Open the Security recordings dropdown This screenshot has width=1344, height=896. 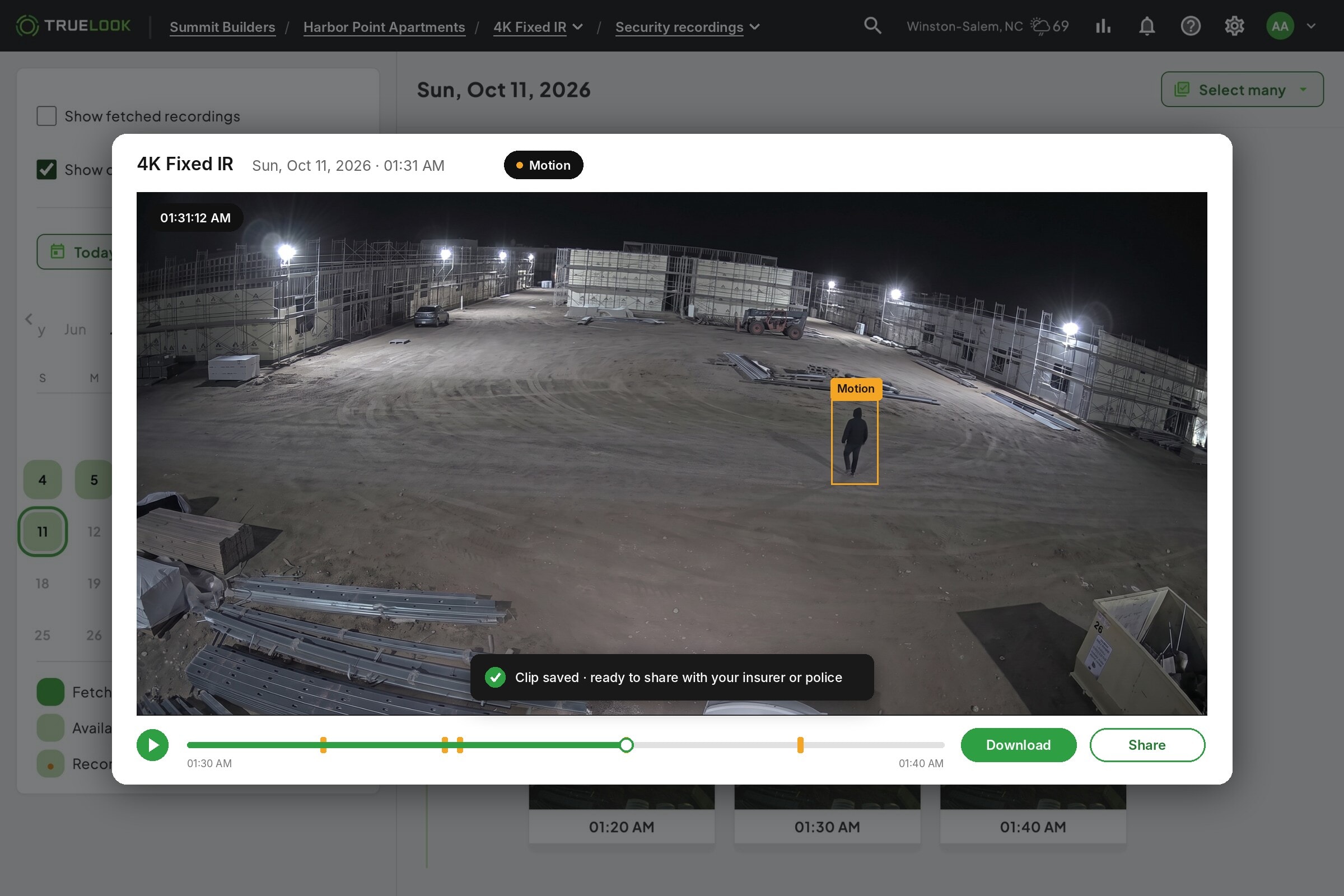(688, 27)
